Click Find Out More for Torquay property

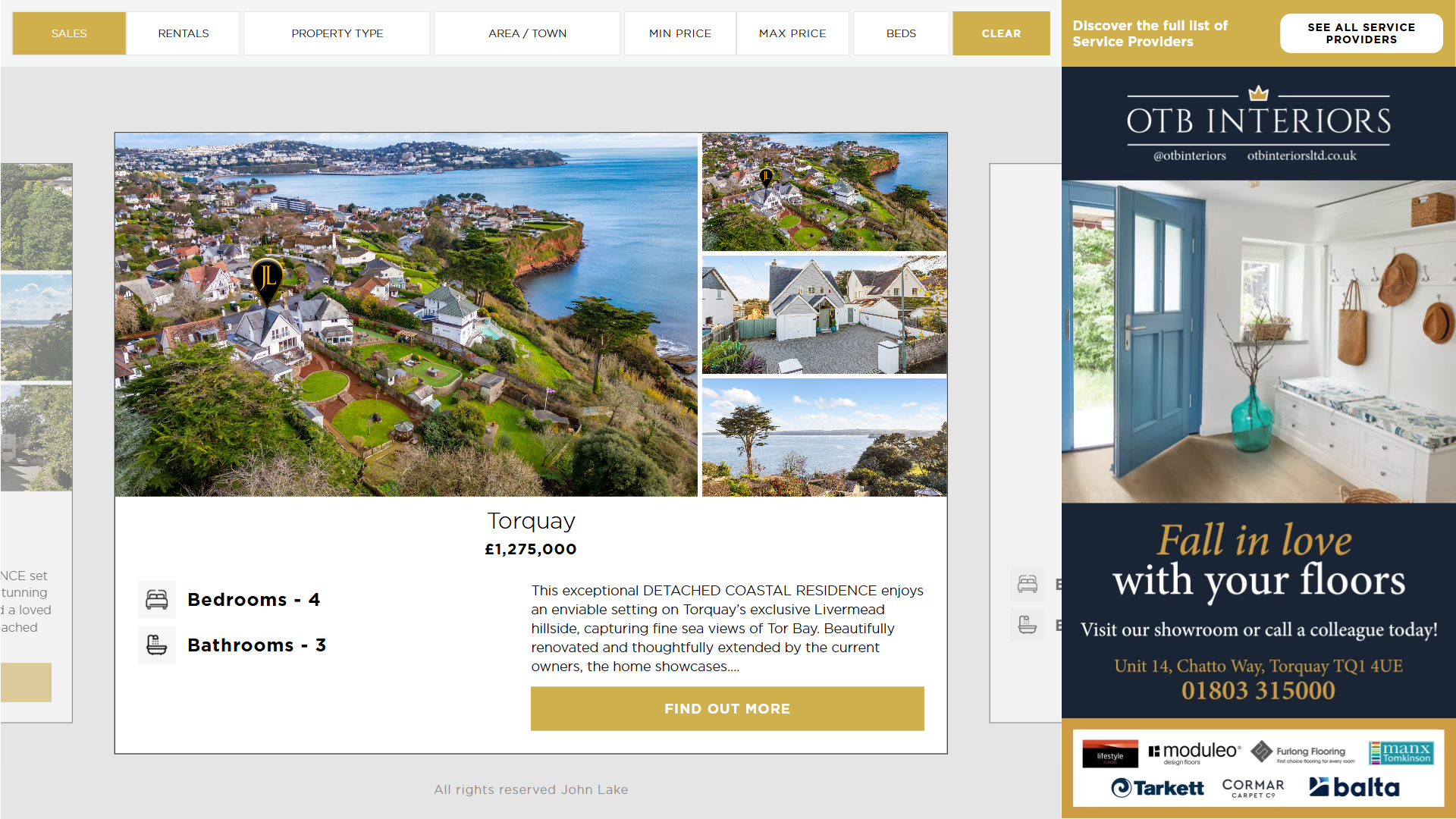click(727, 709)
